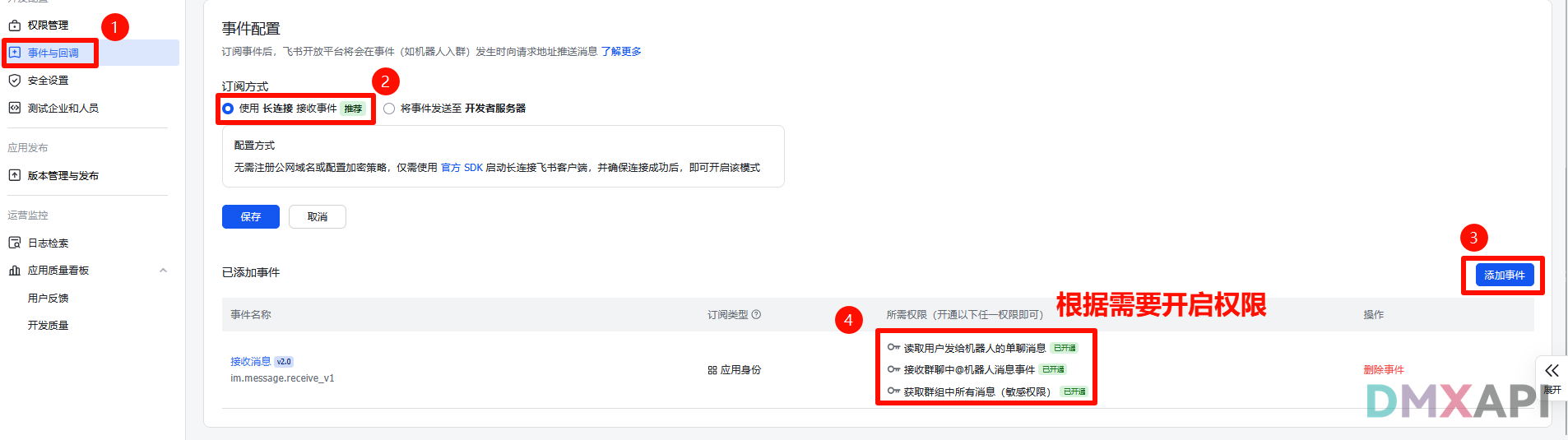This screenshot has height=440, width=1568.
Task: Open the 接收消息 event link
Action: pos(250,361)
